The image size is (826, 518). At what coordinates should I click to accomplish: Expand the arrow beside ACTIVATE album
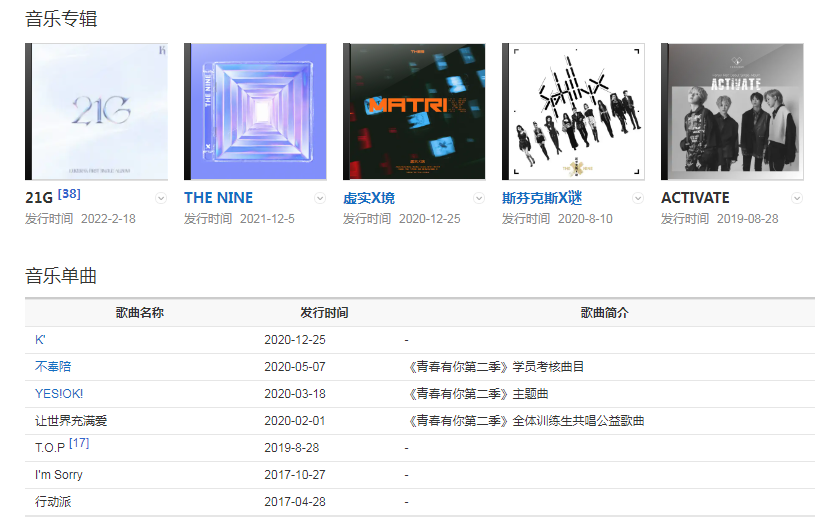(797, 198)
